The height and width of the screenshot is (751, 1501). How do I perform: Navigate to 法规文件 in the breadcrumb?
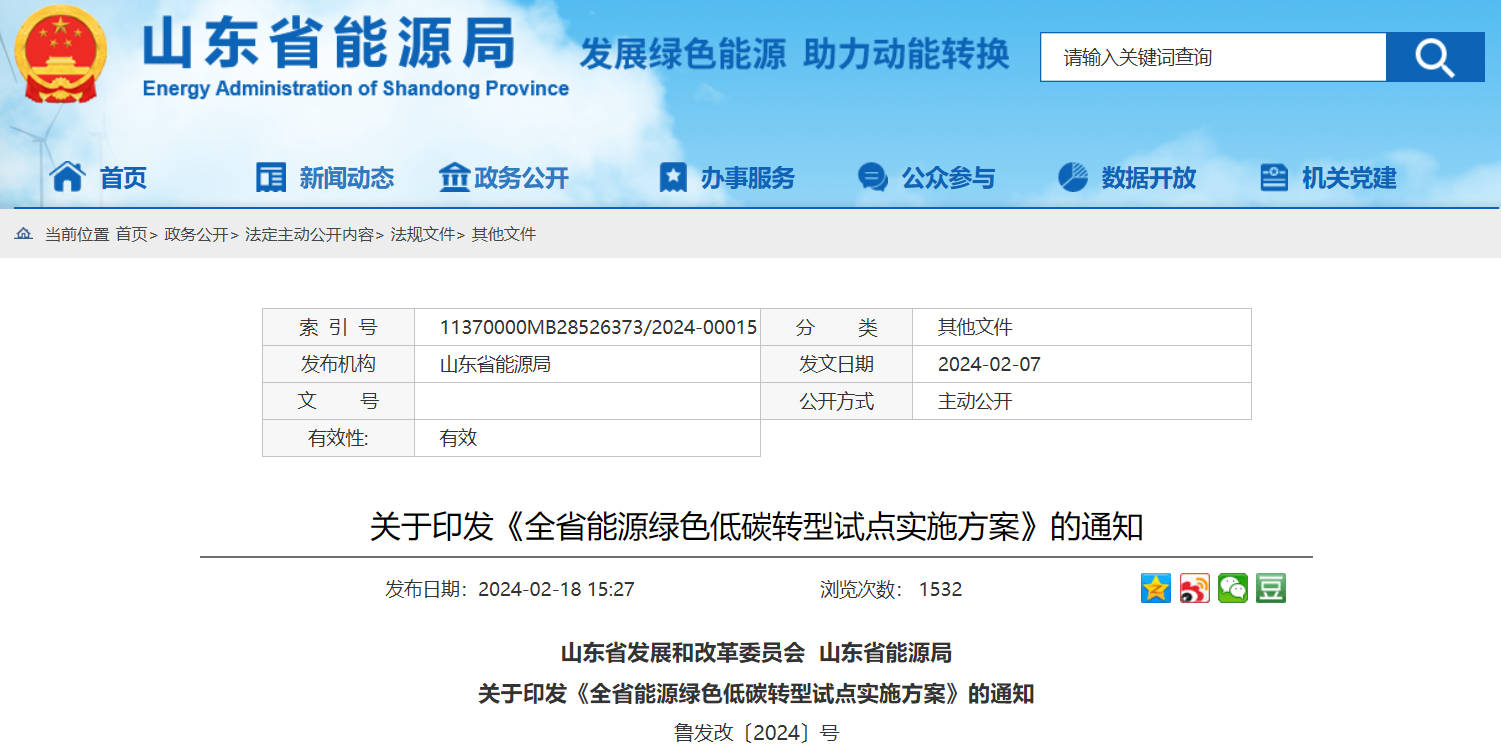[x=424, y=234]
